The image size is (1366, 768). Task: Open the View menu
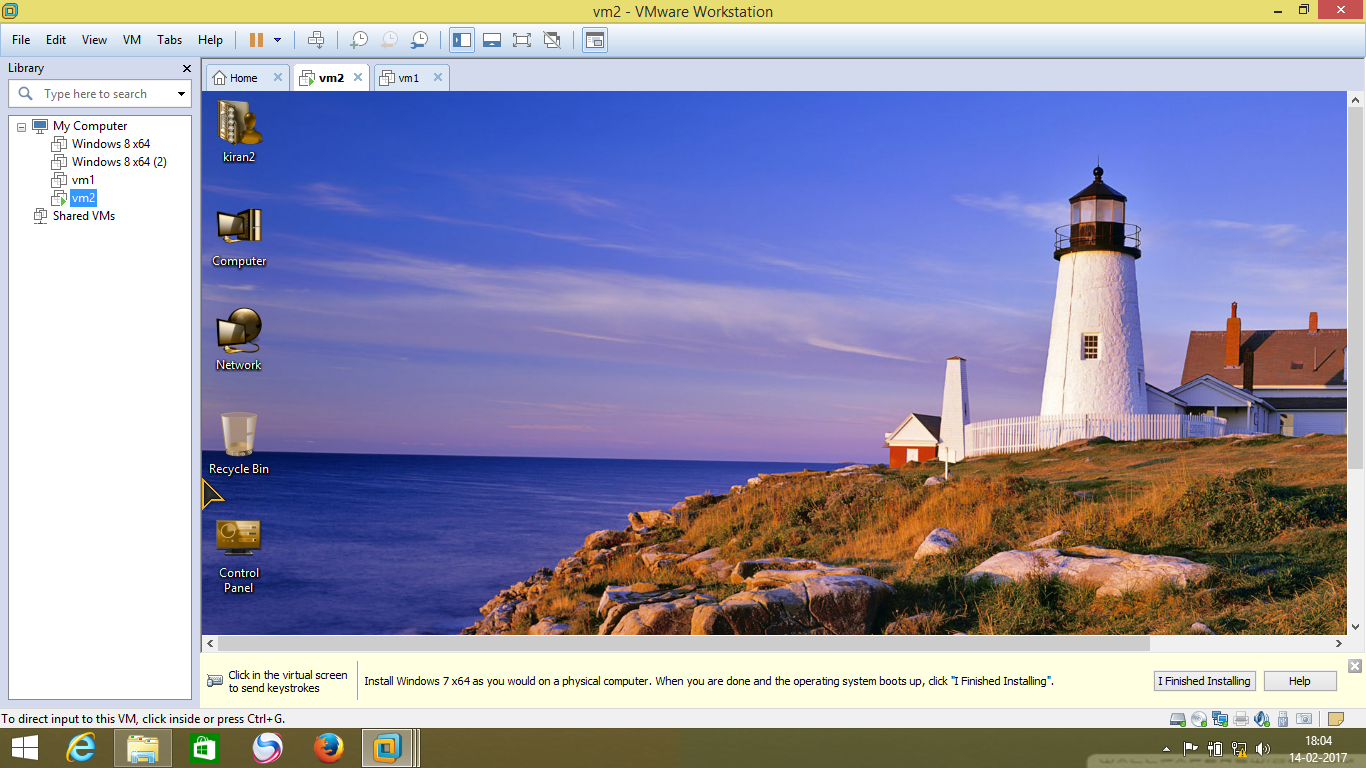pyautogui.click(x=94, y=40)
